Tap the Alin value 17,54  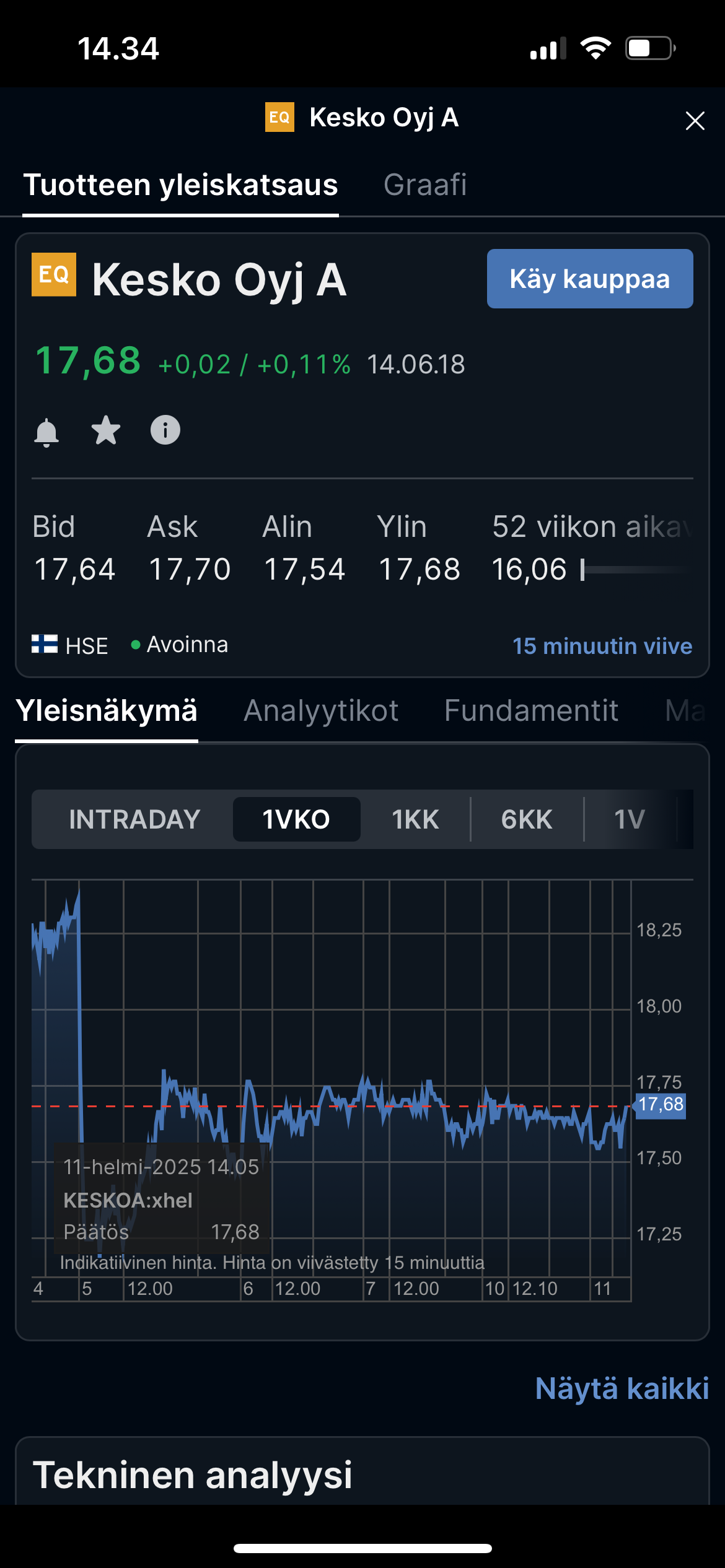(304, 569)
